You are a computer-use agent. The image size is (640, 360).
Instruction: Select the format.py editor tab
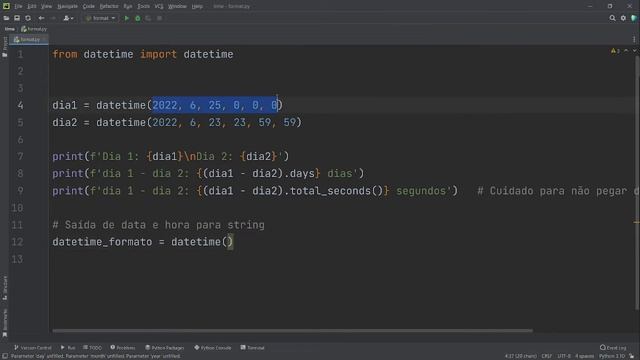(29, 40)
